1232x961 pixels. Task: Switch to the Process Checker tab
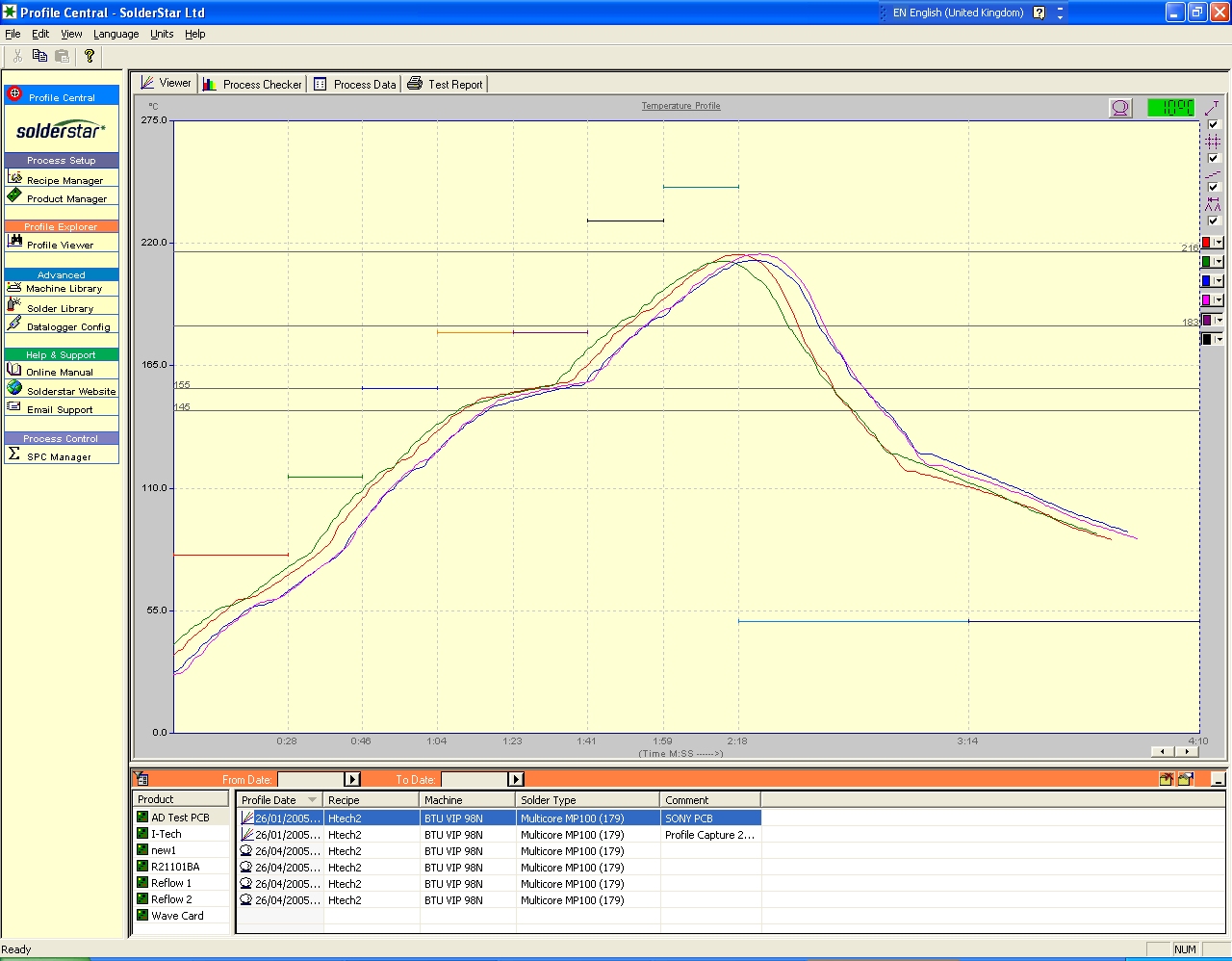pos(252,85)
